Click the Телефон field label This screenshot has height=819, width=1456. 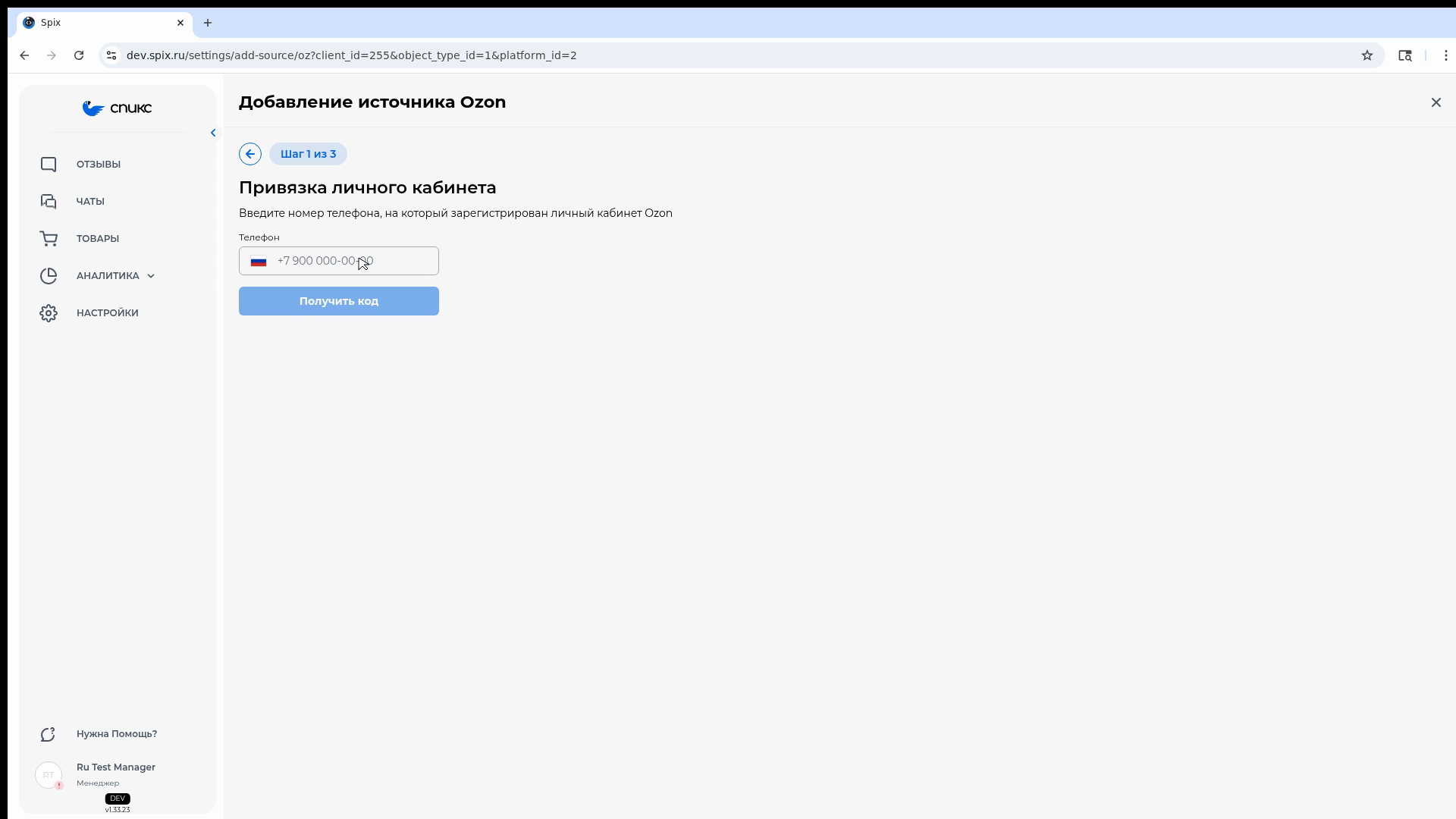tap(259, 237)
